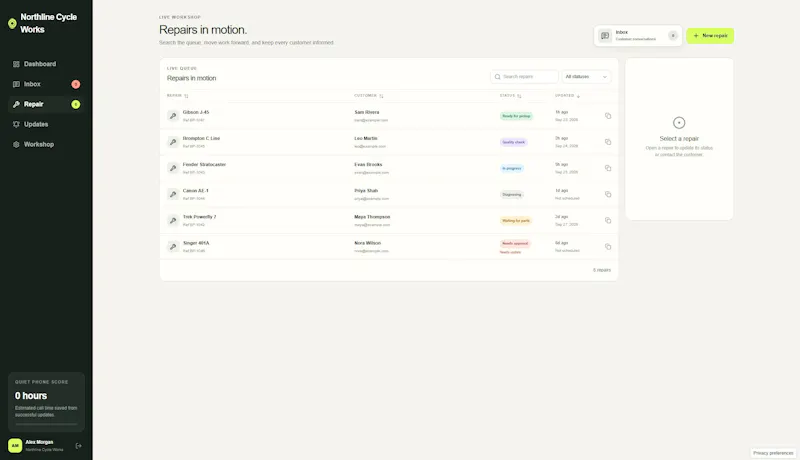Screen dimensions: 800x460
Task: Click the Waiting for parts status badge
Action: pyautogui.click(x=515, y=221)
